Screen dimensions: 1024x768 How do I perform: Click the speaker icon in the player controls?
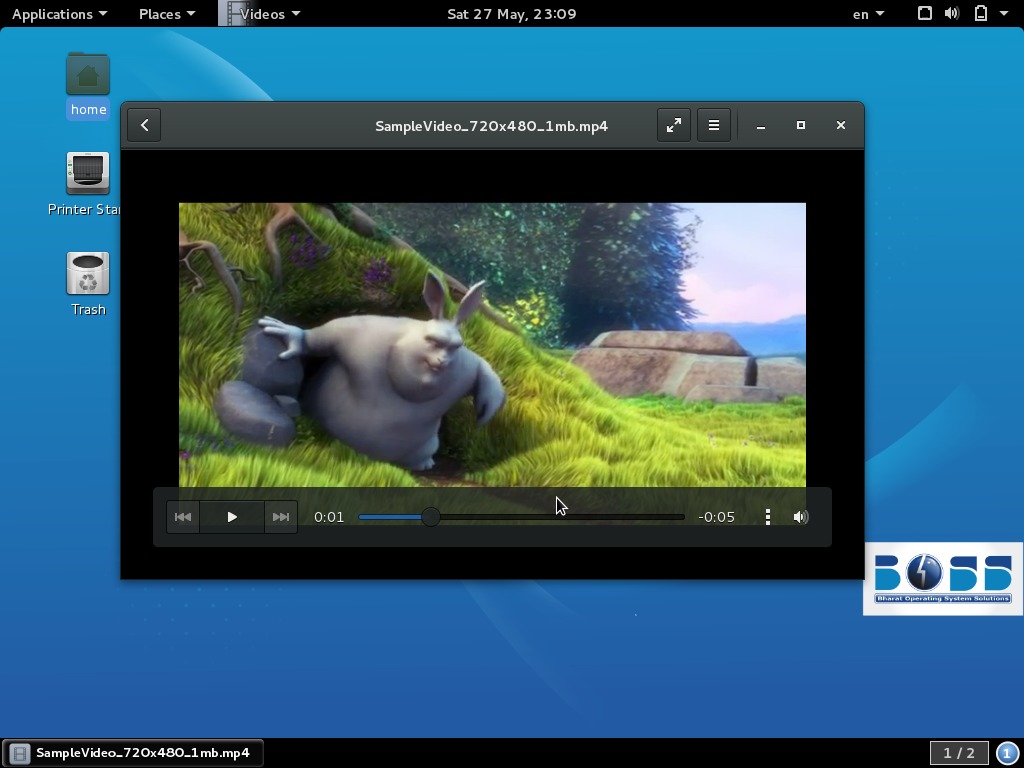tap(800, 517)
